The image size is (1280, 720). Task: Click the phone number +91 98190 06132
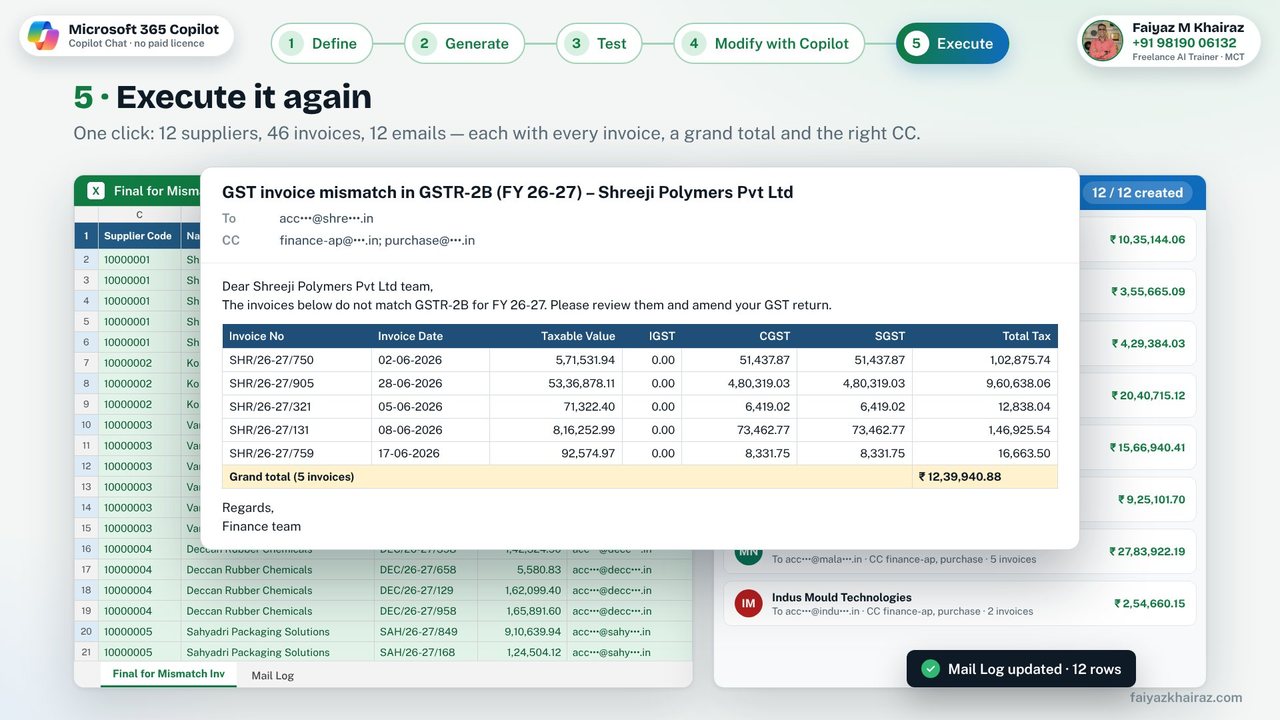click(1184, 43)
